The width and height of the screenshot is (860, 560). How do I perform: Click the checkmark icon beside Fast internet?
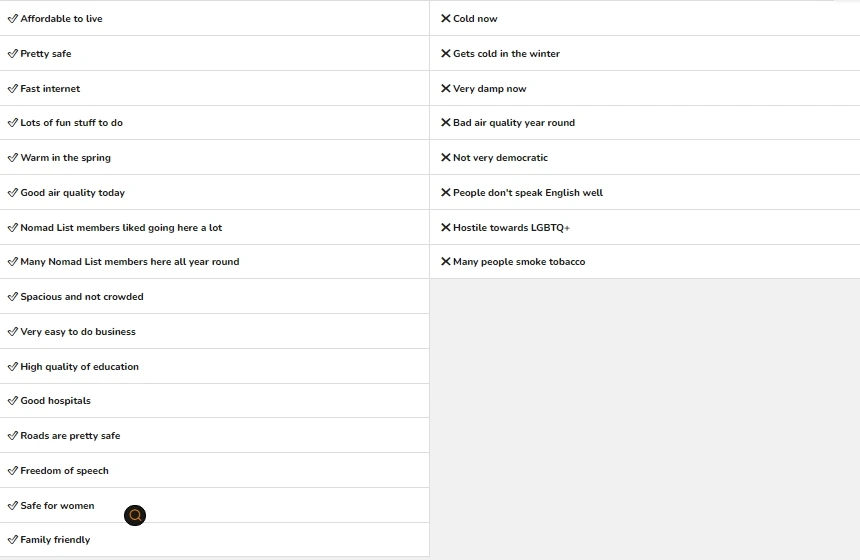[x=13, y=89]
